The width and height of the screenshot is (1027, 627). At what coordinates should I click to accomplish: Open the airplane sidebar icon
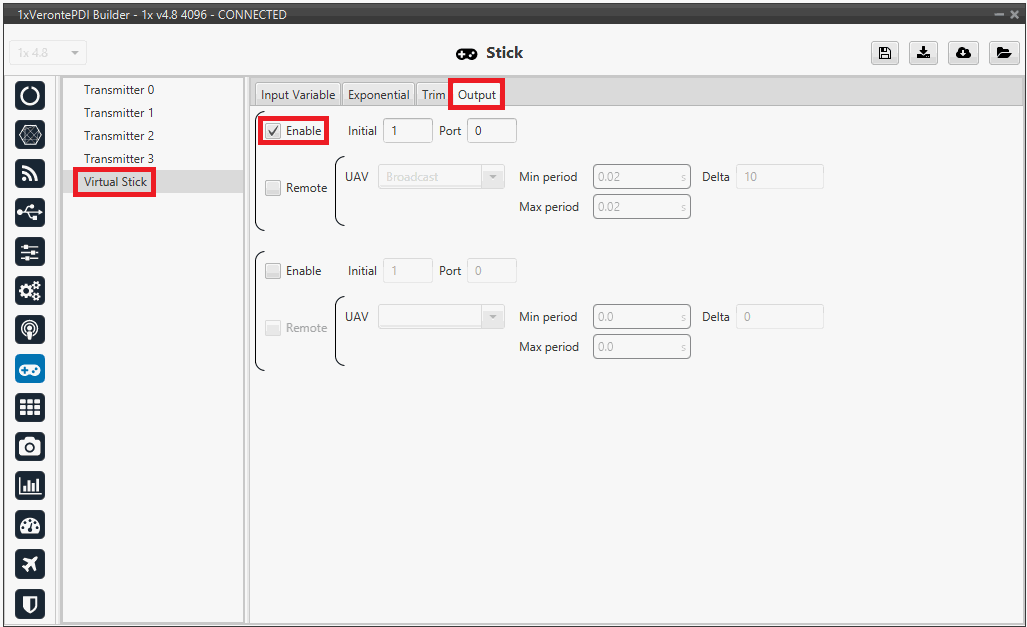click(30, 564)
